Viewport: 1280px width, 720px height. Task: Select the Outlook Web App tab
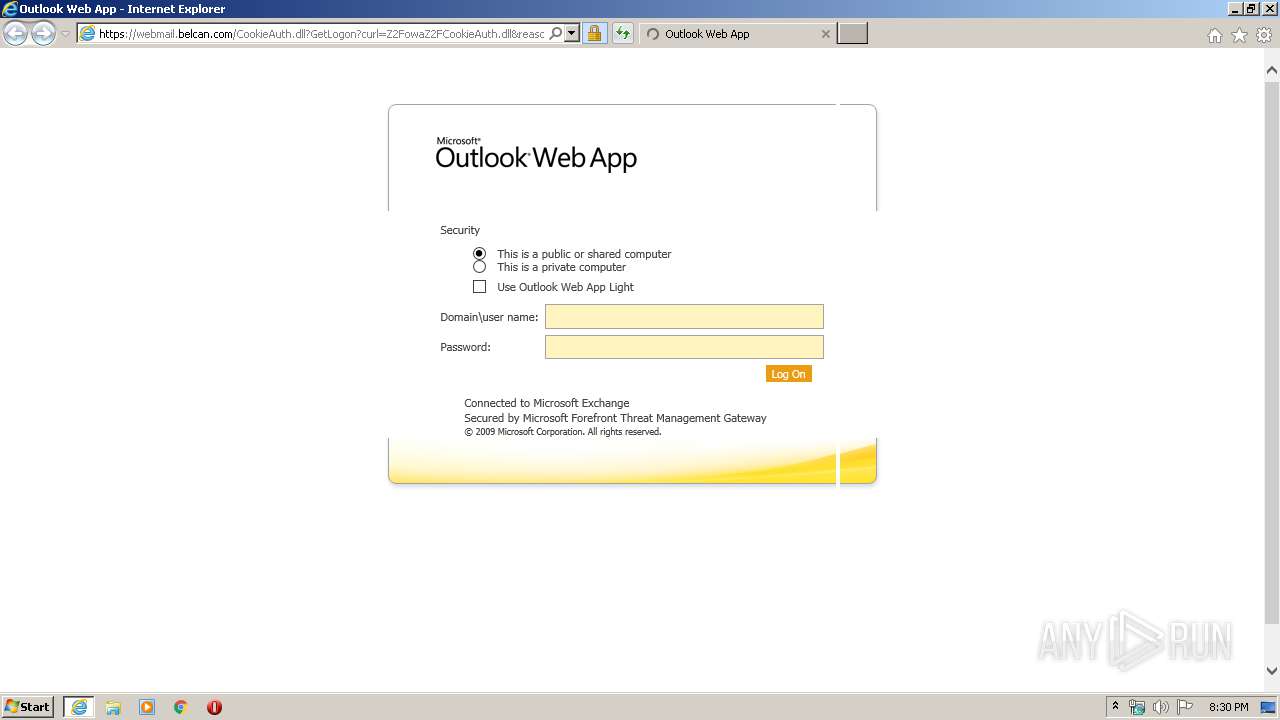(x=735, y=34)
